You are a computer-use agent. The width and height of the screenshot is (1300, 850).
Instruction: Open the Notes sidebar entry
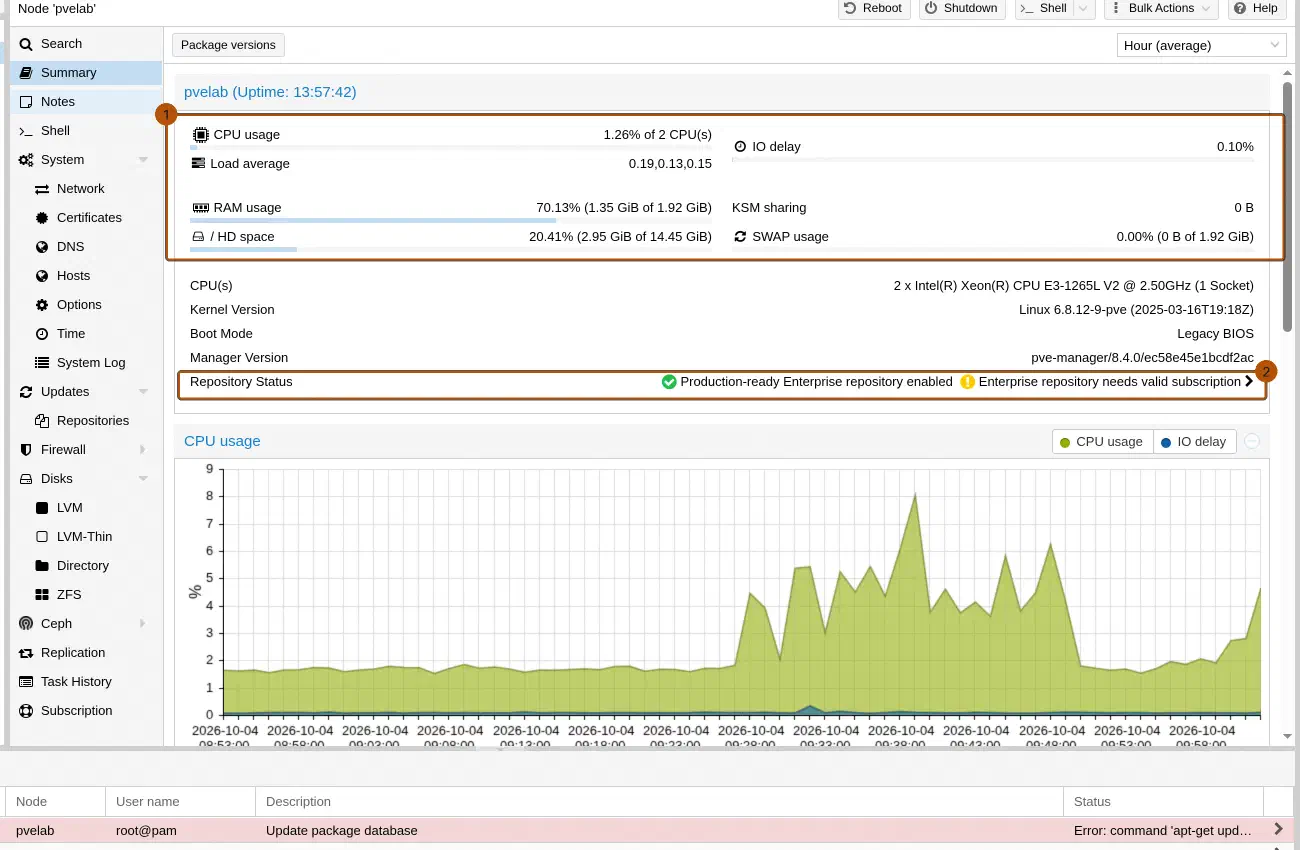click(86, 102)
